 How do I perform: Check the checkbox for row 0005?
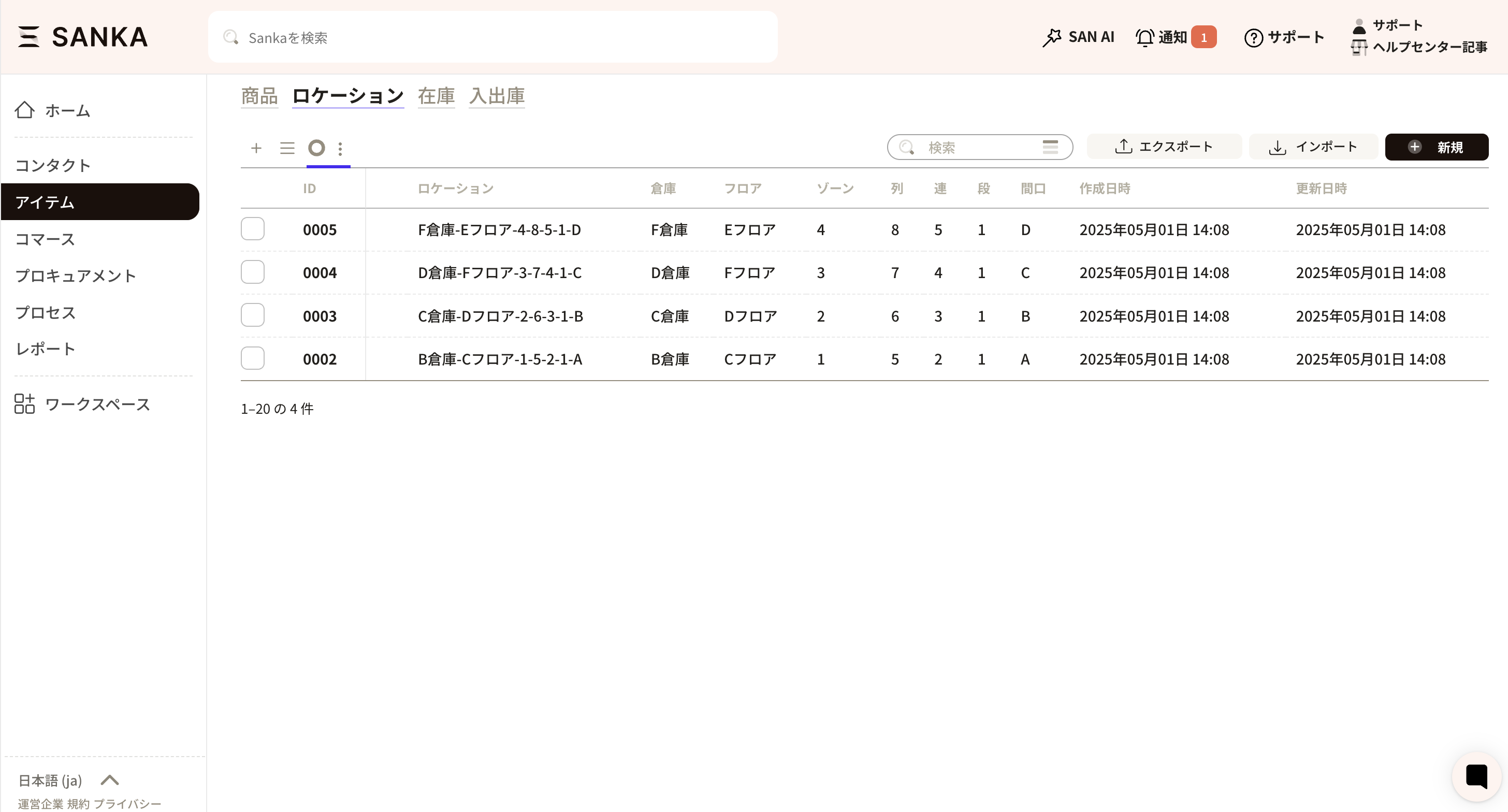(252, 229)
